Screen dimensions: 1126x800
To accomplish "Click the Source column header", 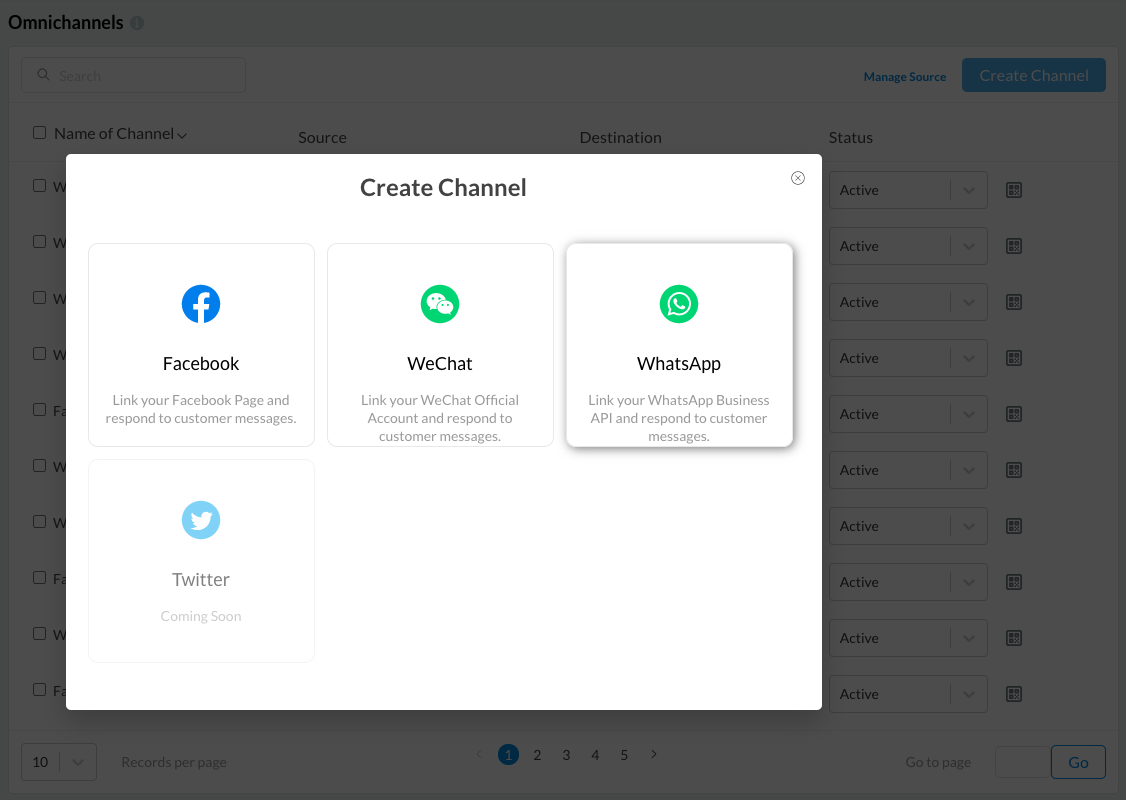I will (322, 137).
